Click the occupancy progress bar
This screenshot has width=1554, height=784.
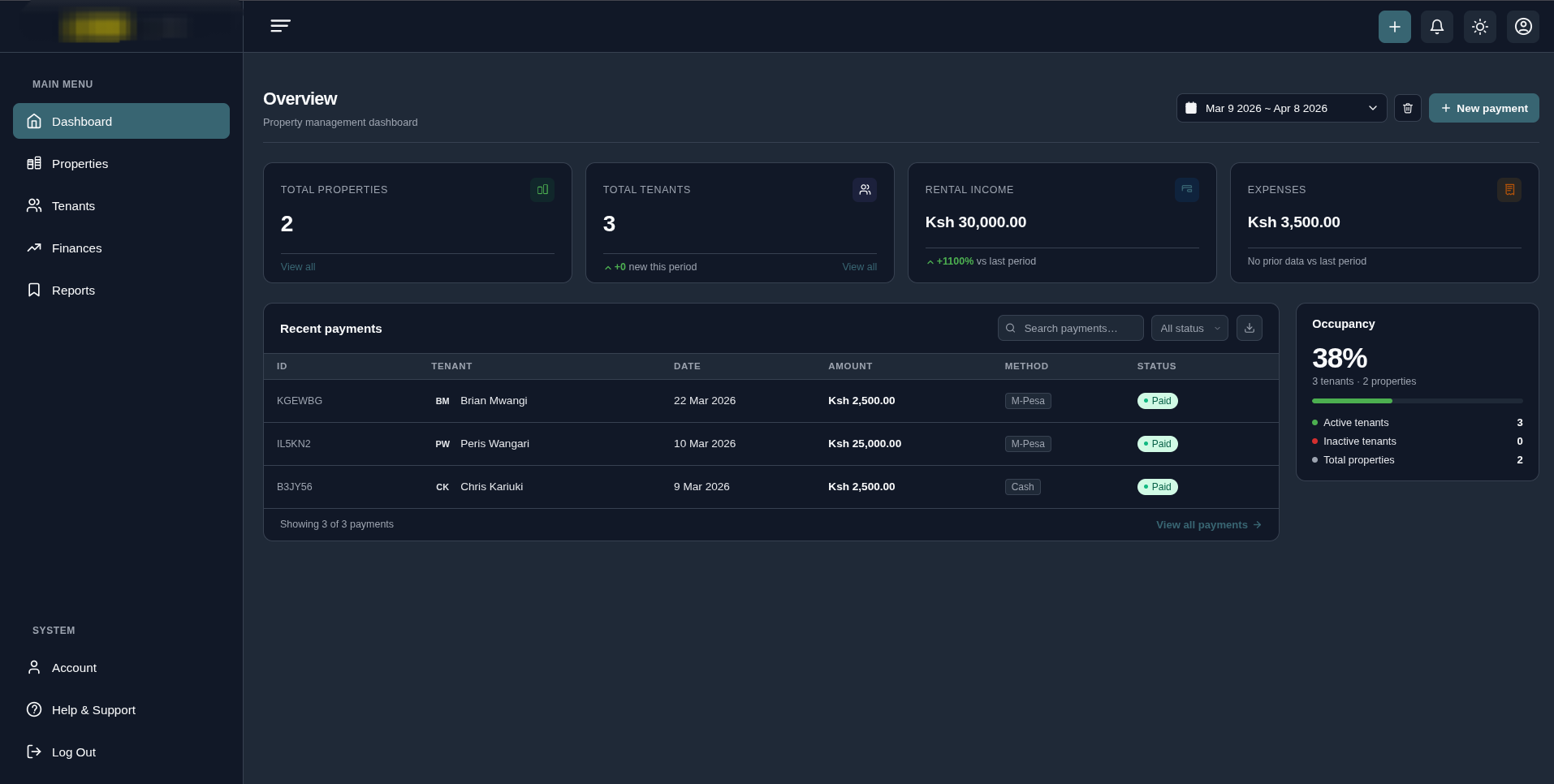coord(1417,401)
